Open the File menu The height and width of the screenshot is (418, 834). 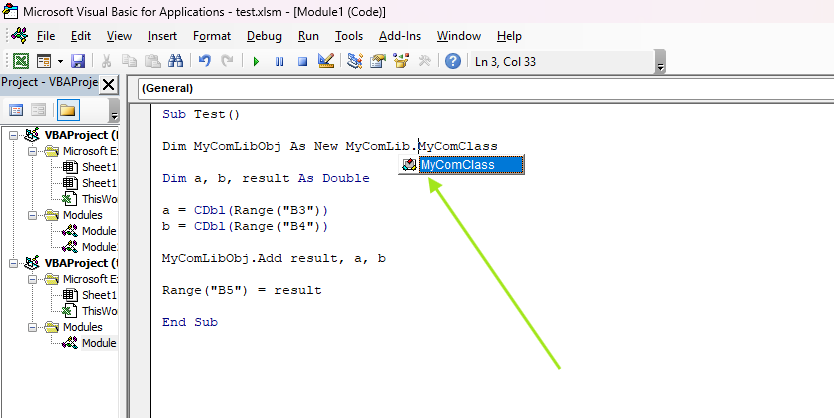[46, 36]
